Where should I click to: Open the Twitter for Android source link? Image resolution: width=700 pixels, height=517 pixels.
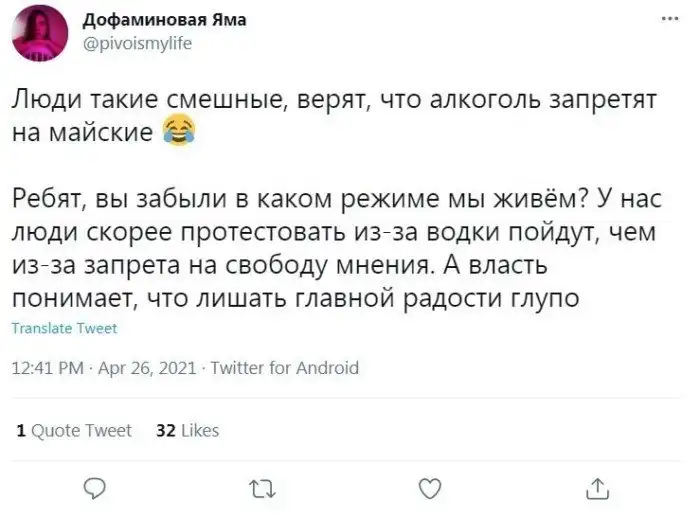284,368
